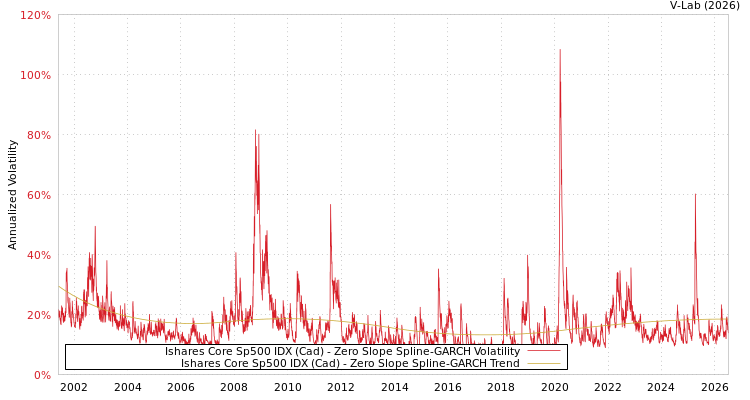
Task: Click the 20% y-axis label
Action: point(38,315)
